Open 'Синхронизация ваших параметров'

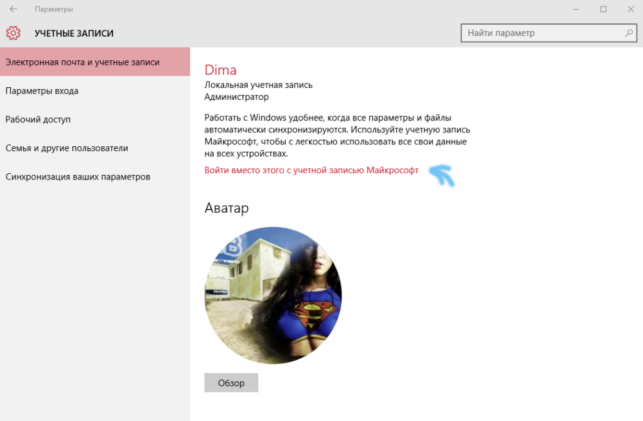[95, 177]
